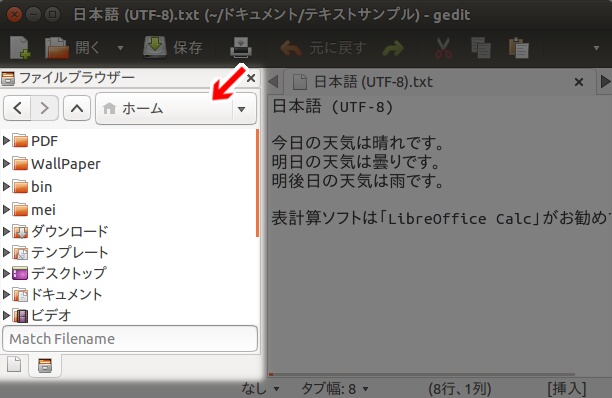Click the file browser vertical scrollbar

(x=257, y=183)
